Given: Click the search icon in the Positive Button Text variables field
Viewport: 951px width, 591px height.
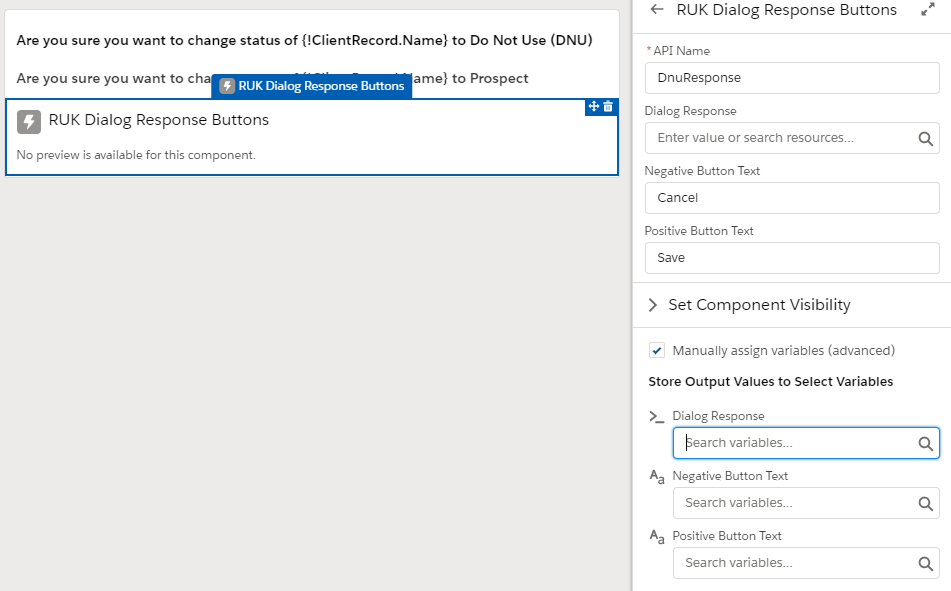Looking at the screenshot, I should (x=925, y=563).
